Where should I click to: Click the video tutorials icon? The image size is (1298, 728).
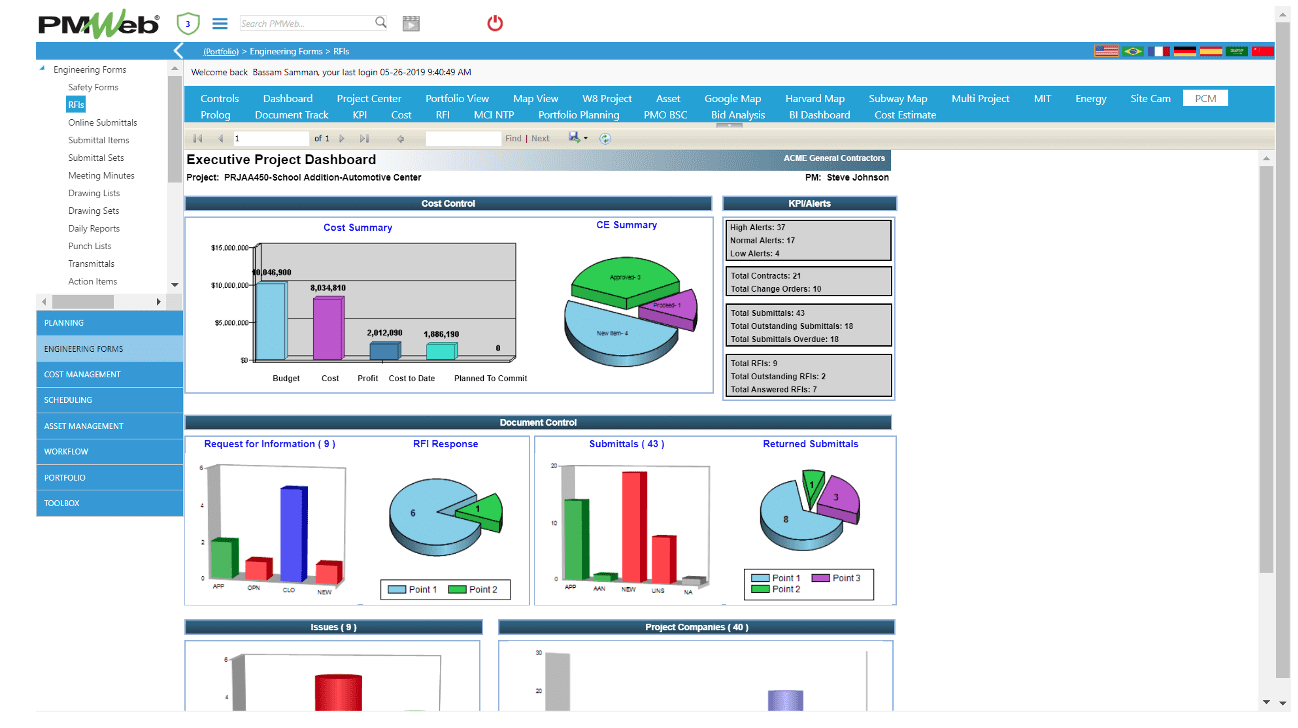[x=411, y=22]
